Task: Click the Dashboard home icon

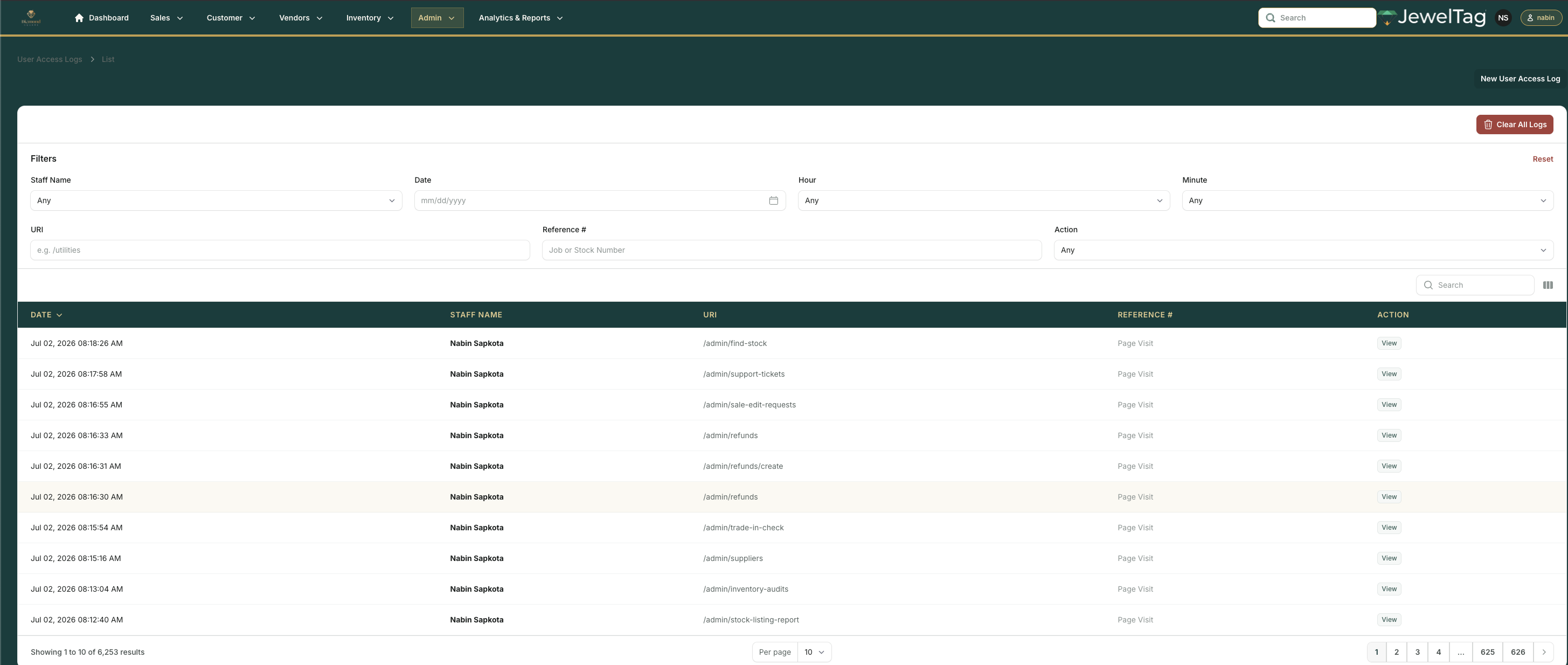Action: 79,18
